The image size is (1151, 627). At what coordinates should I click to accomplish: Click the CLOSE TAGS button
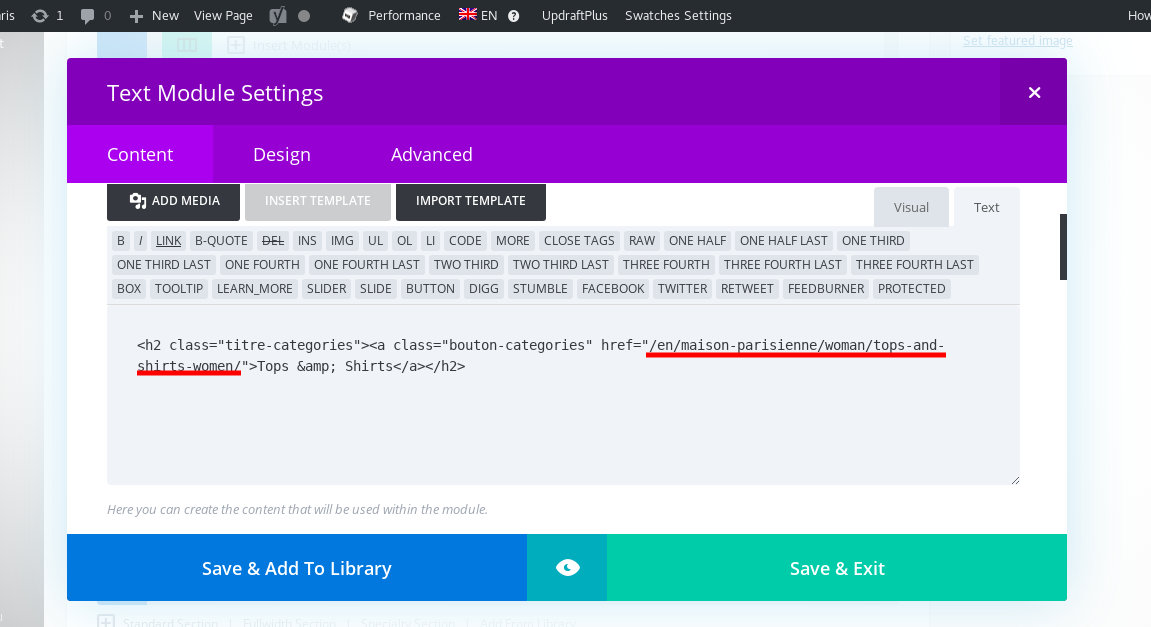point(579,241)
